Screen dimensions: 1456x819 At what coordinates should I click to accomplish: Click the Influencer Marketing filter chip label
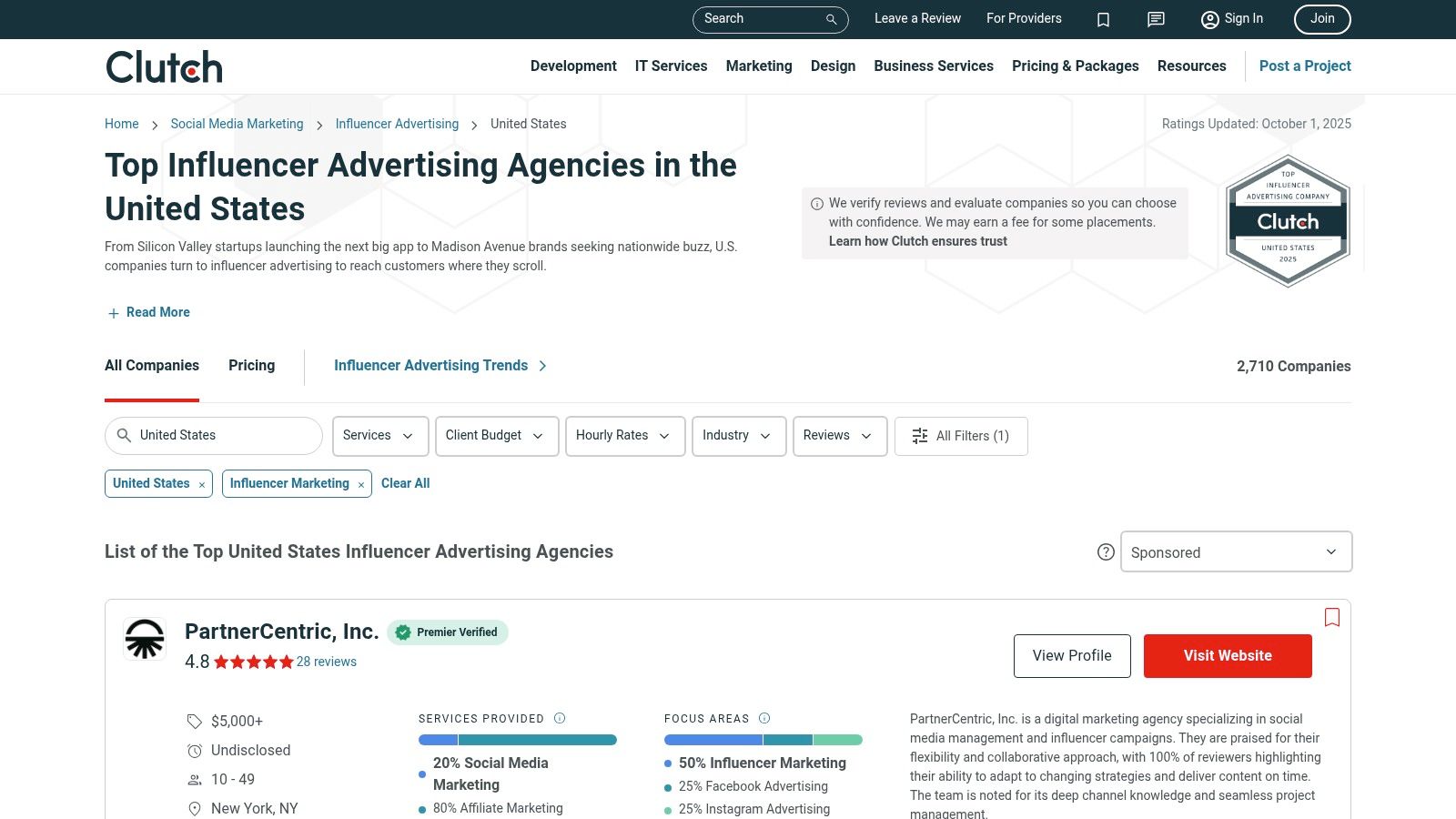tap(289, 483)
